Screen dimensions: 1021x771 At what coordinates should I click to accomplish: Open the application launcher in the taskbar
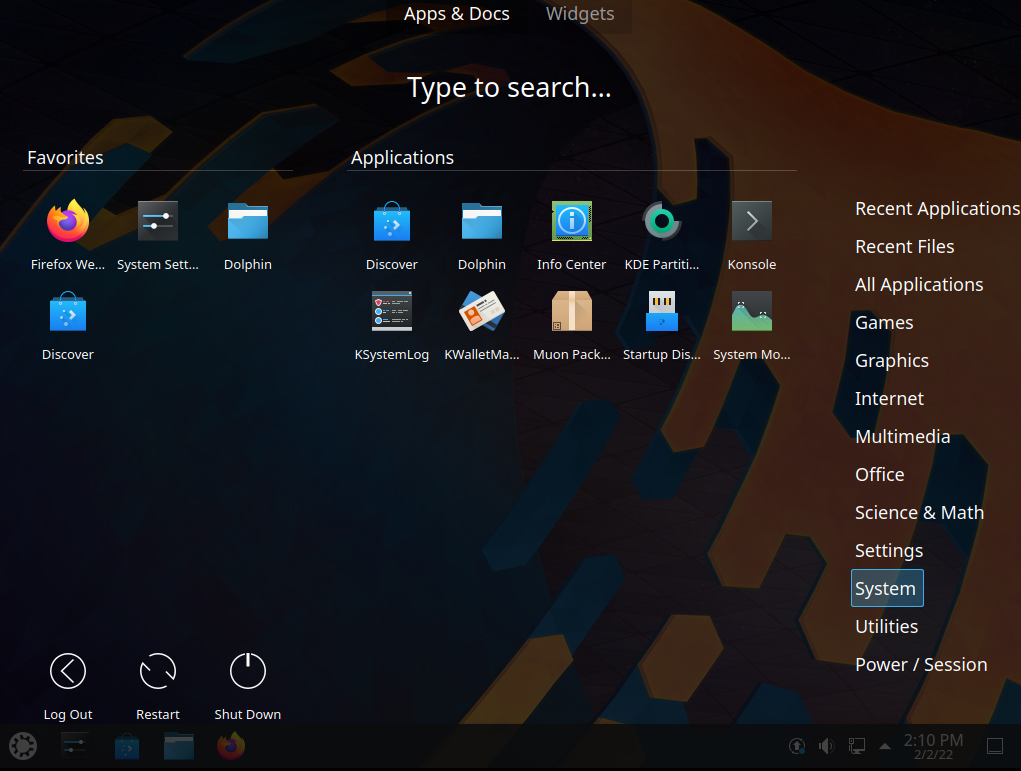point(23,746)
